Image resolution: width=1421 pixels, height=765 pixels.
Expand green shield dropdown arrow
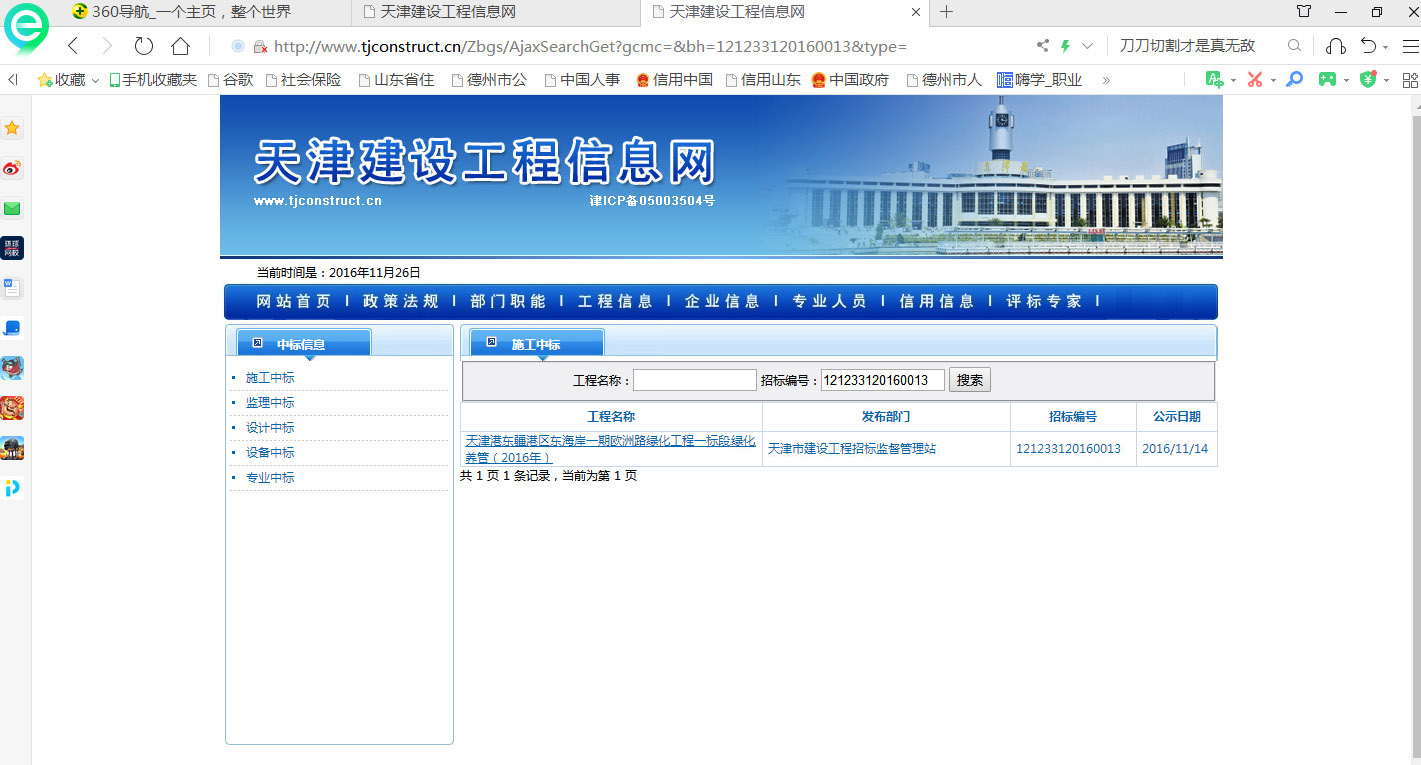click(x=1386, y=80)
